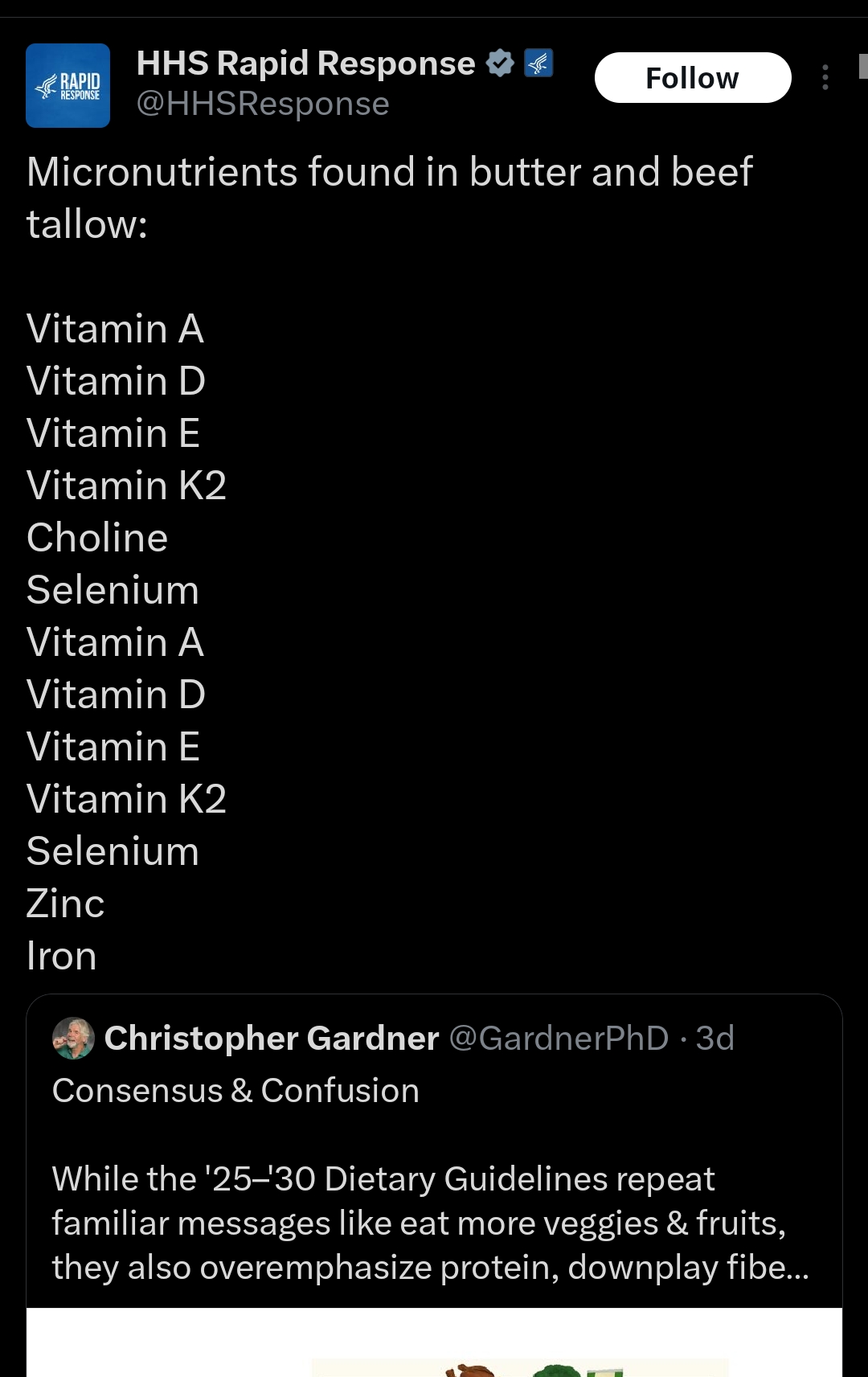Open the @GardnerPhD handle
Viewport: 868px width, 1377px height.
(x=559, y=1038)
